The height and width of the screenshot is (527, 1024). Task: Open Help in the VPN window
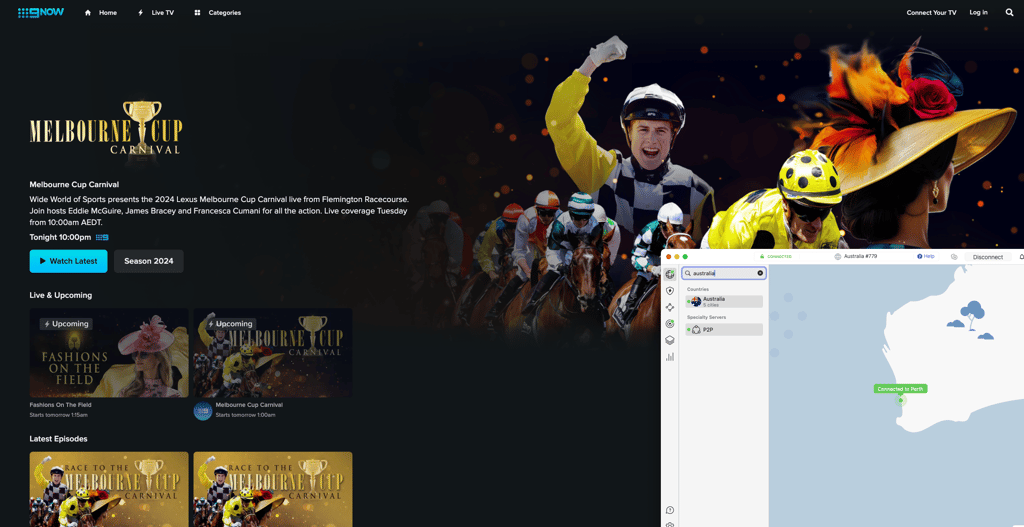[926, 257]
